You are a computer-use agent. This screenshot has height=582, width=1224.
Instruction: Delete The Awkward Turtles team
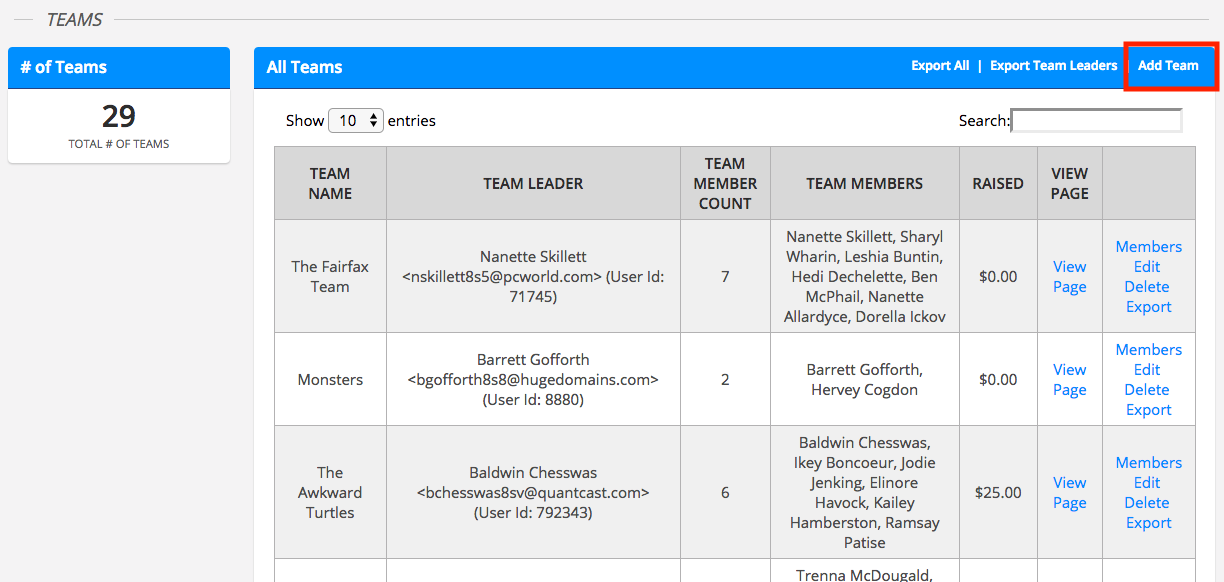[1147, 503]
